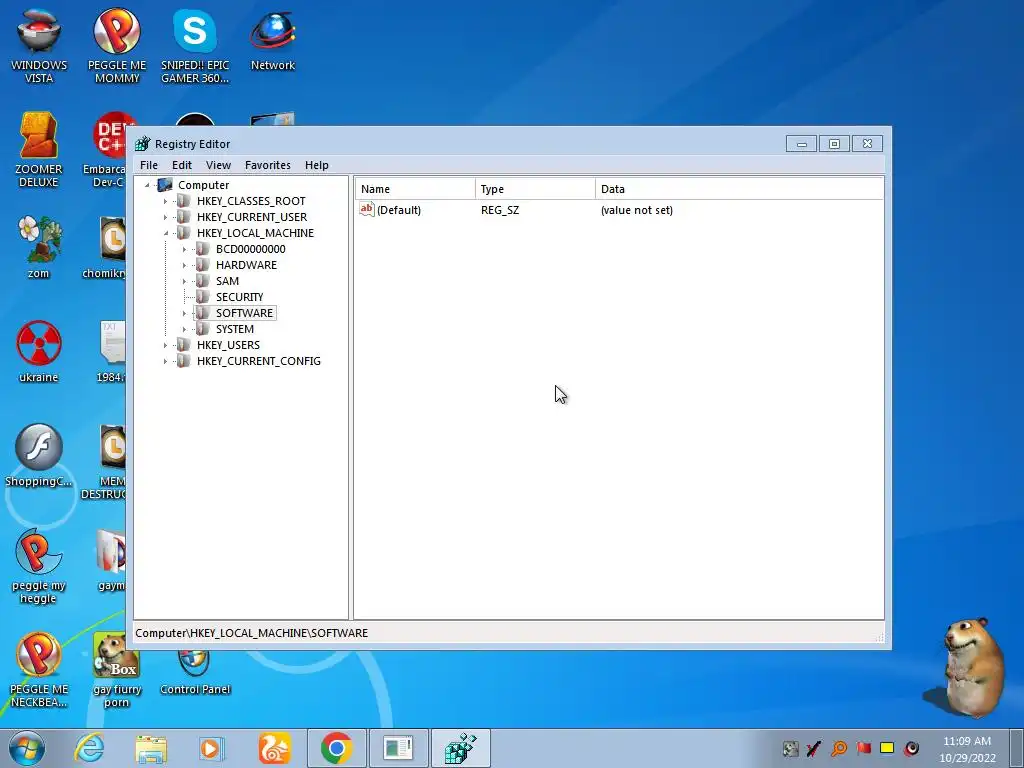Expand the SOFTWARE key arrow
Screen dimensions: 1024x768
point(184,313)
